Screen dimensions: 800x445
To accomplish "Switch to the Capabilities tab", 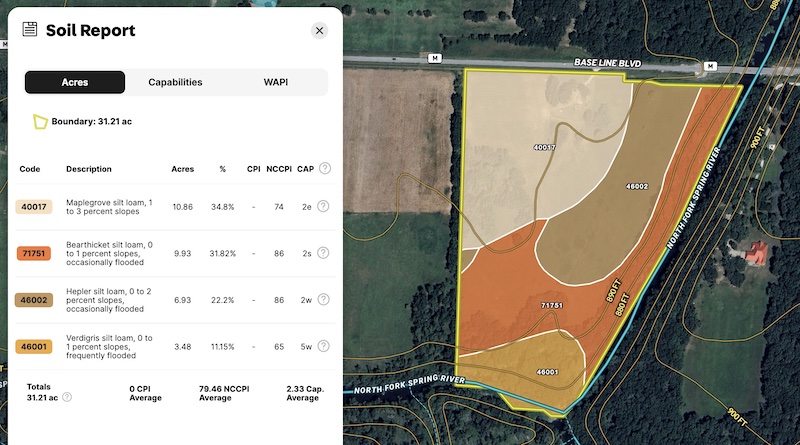I will point(175,82).
